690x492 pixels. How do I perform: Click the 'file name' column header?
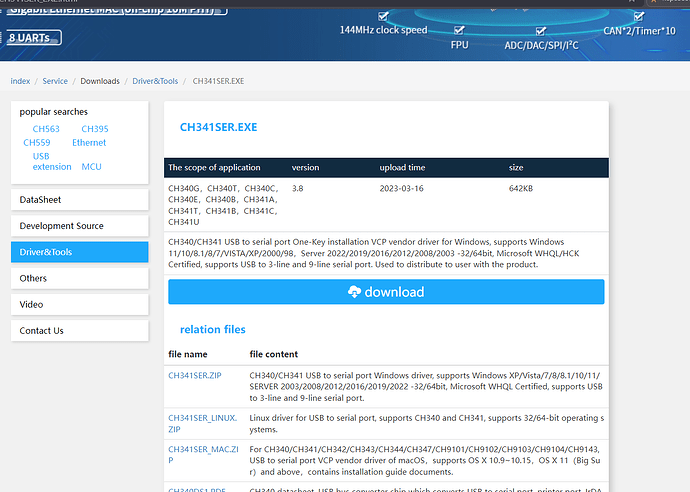coord(187,354)
